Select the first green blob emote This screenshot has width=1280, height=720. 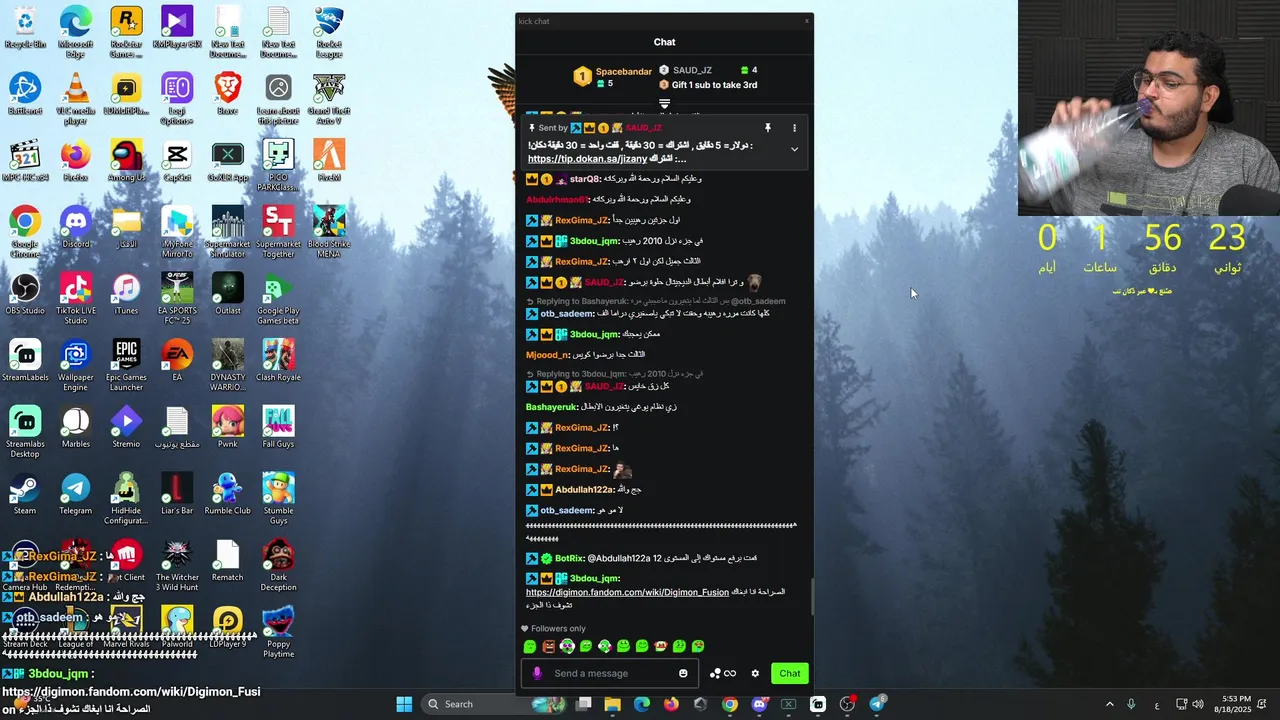[x=530, y=647]
